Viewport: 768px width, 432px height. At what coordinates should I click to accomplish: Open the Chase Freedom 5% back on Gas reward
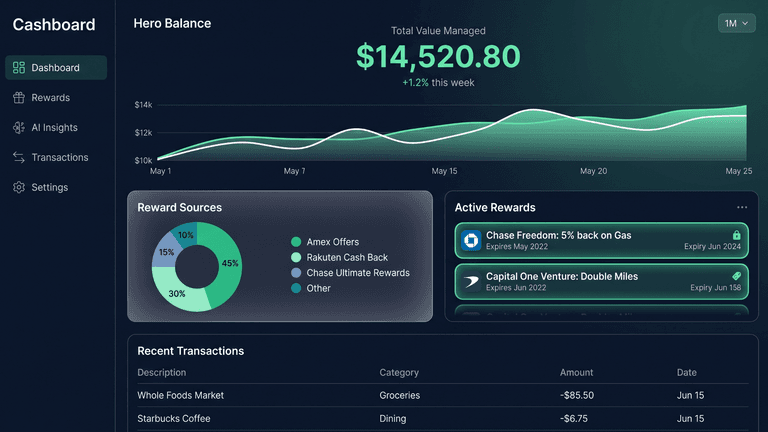tap(601, 240)
